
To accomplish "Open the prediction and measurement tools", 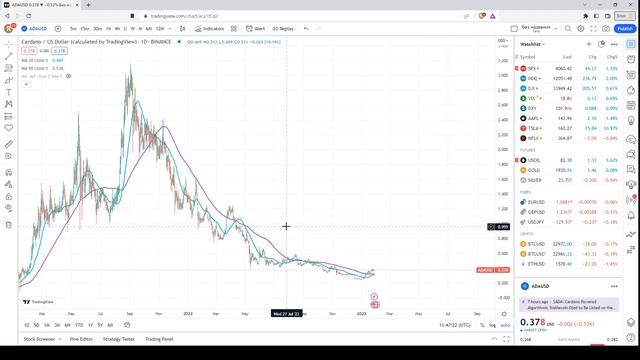I will [9, 116].
